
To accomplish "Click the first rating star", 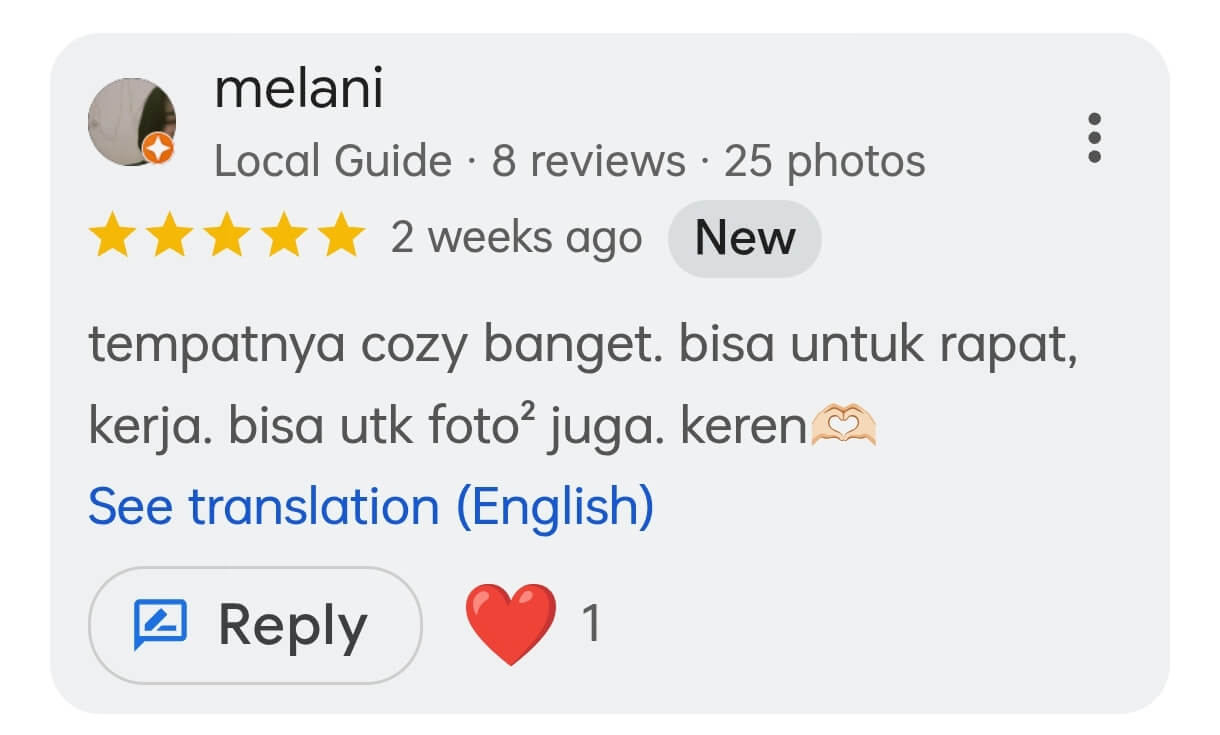I will click(109, 237).
